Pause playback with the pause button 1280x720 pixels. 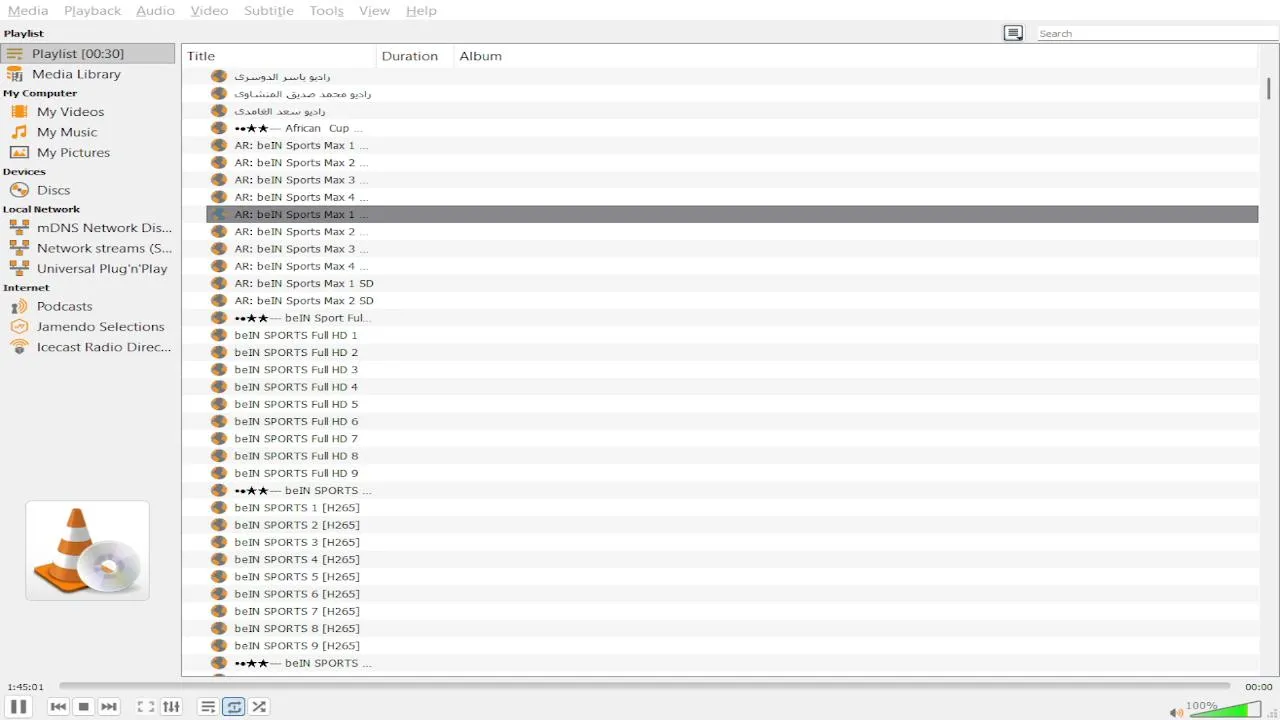click(x=18, y=706)
